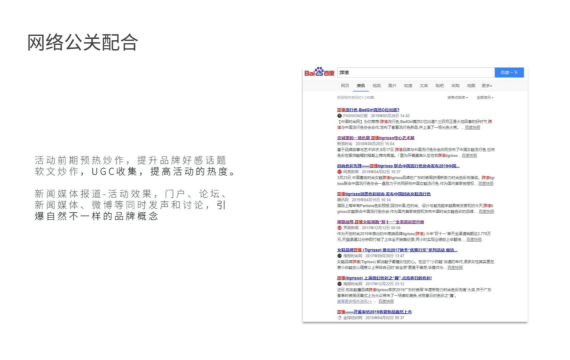This screenshot has height=360, width=570.
Task: Open the 地图 tab
Action: pyautogui.click(x=471, y=86)
